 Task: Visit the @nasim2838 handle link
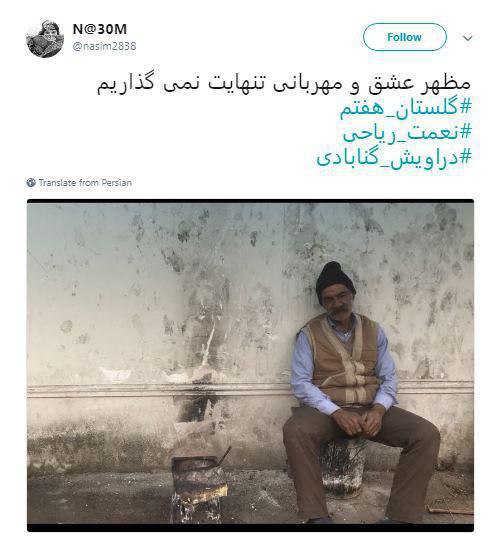(x=104, y=46)
